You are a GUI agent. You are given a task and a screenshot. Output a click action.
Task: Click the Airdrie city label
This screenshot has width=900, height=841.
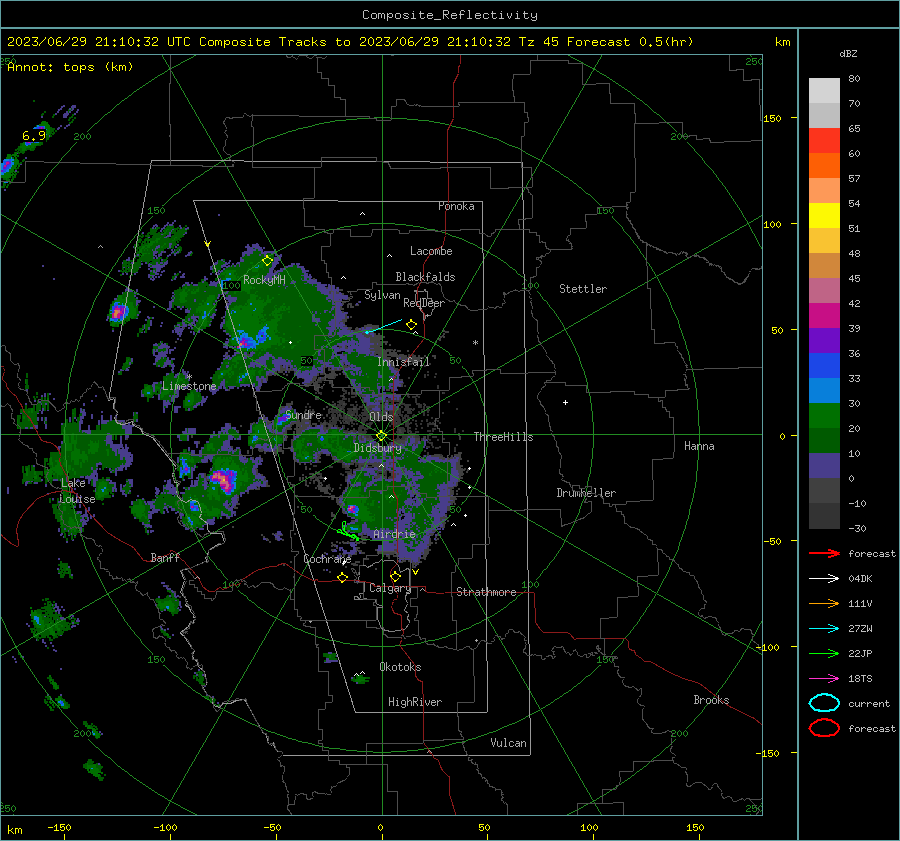pyautogui.click(x=394, y=534)
